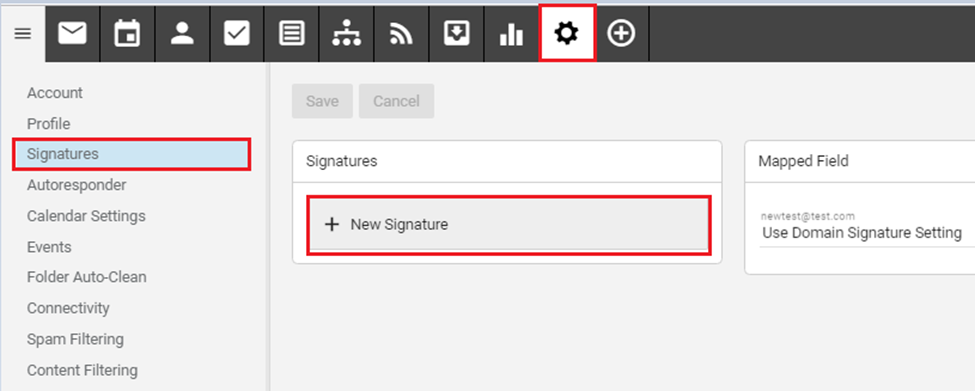Image resolution: width=975 pixels, height=391 pixels.
Task: Select Signatures in the sidebar
Action: 131,154
